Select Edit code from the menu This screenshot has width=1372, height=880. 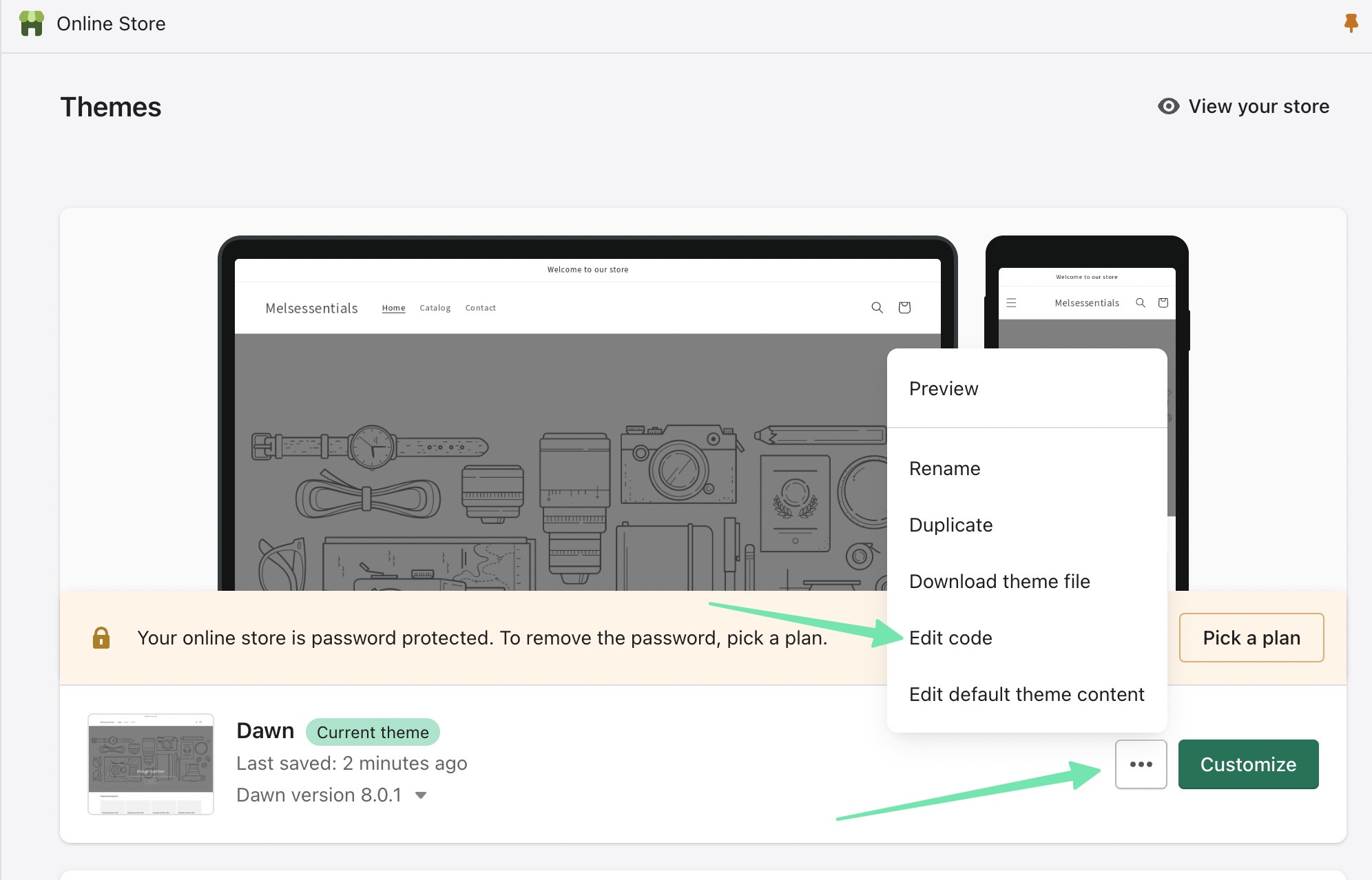pos(950,638)
